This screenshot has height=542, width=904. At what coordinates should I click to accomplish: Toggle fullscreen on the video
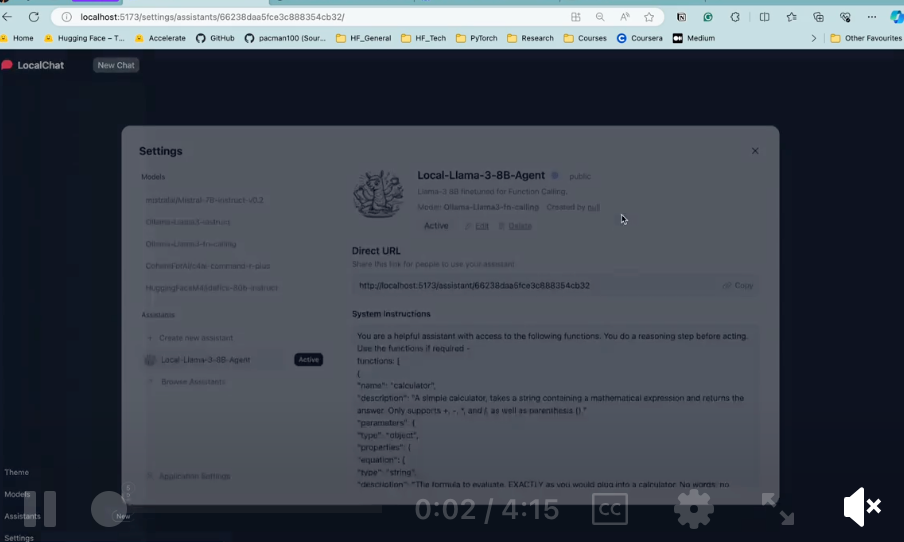(778, 509)
